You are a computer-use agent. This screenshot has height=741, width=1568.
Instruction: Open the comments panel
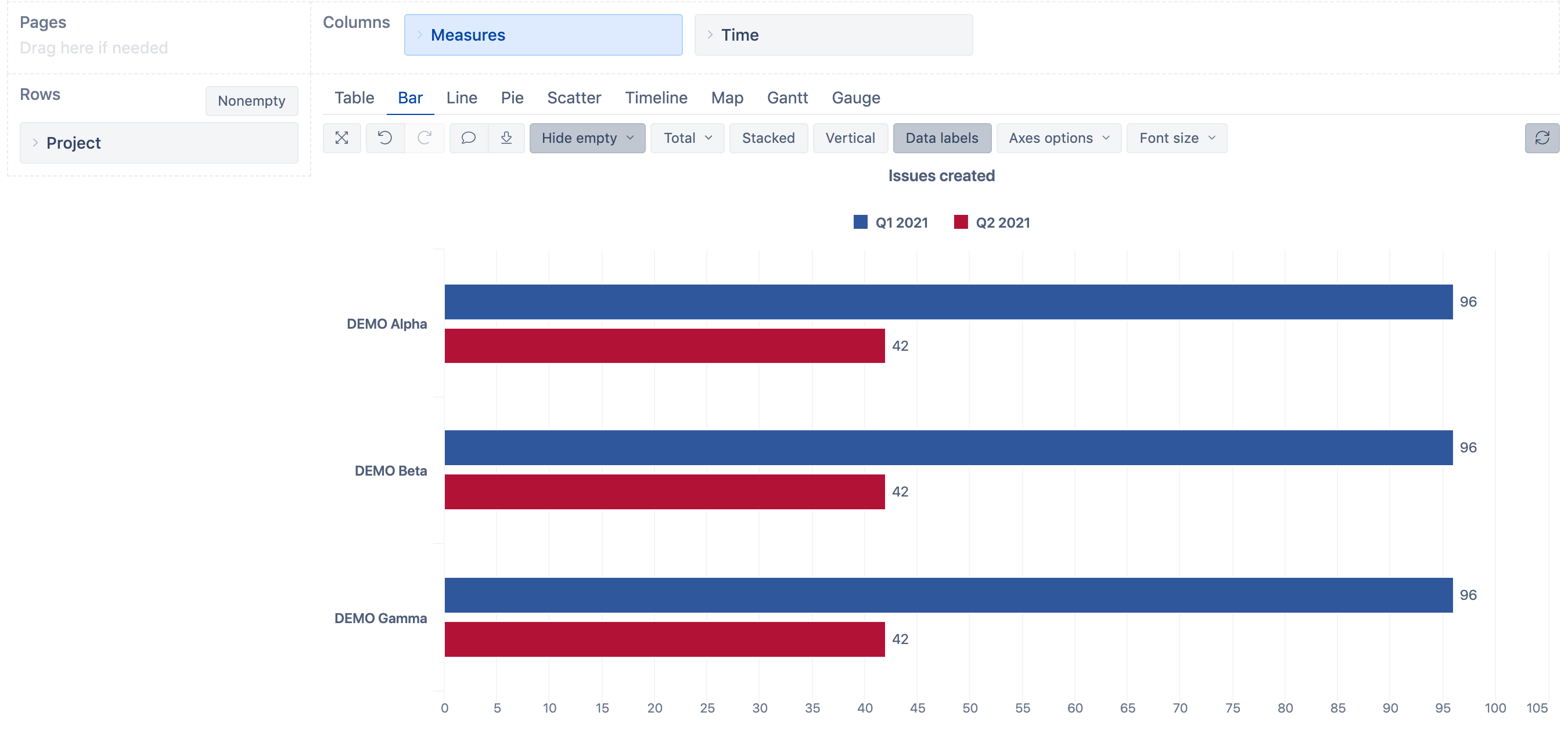pyautogui.click(x=468, y=138)
